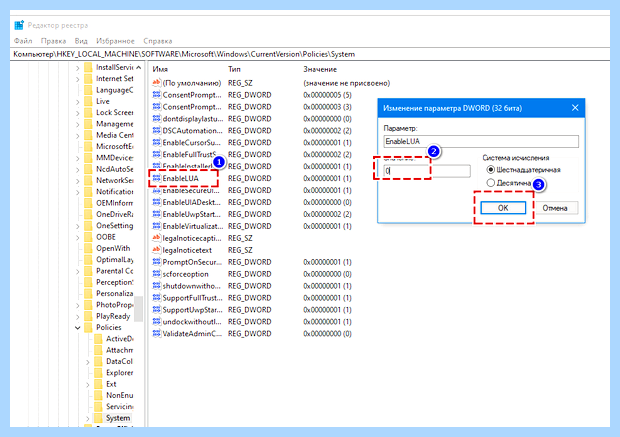Click the Registry Editor app icon in title bar

[x=19, y=25]
